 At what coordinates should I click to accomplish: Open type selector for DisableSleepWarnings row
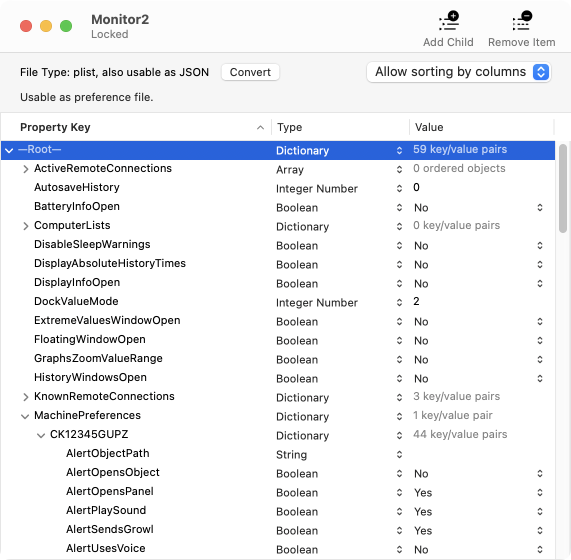click(x=399, y=245)
